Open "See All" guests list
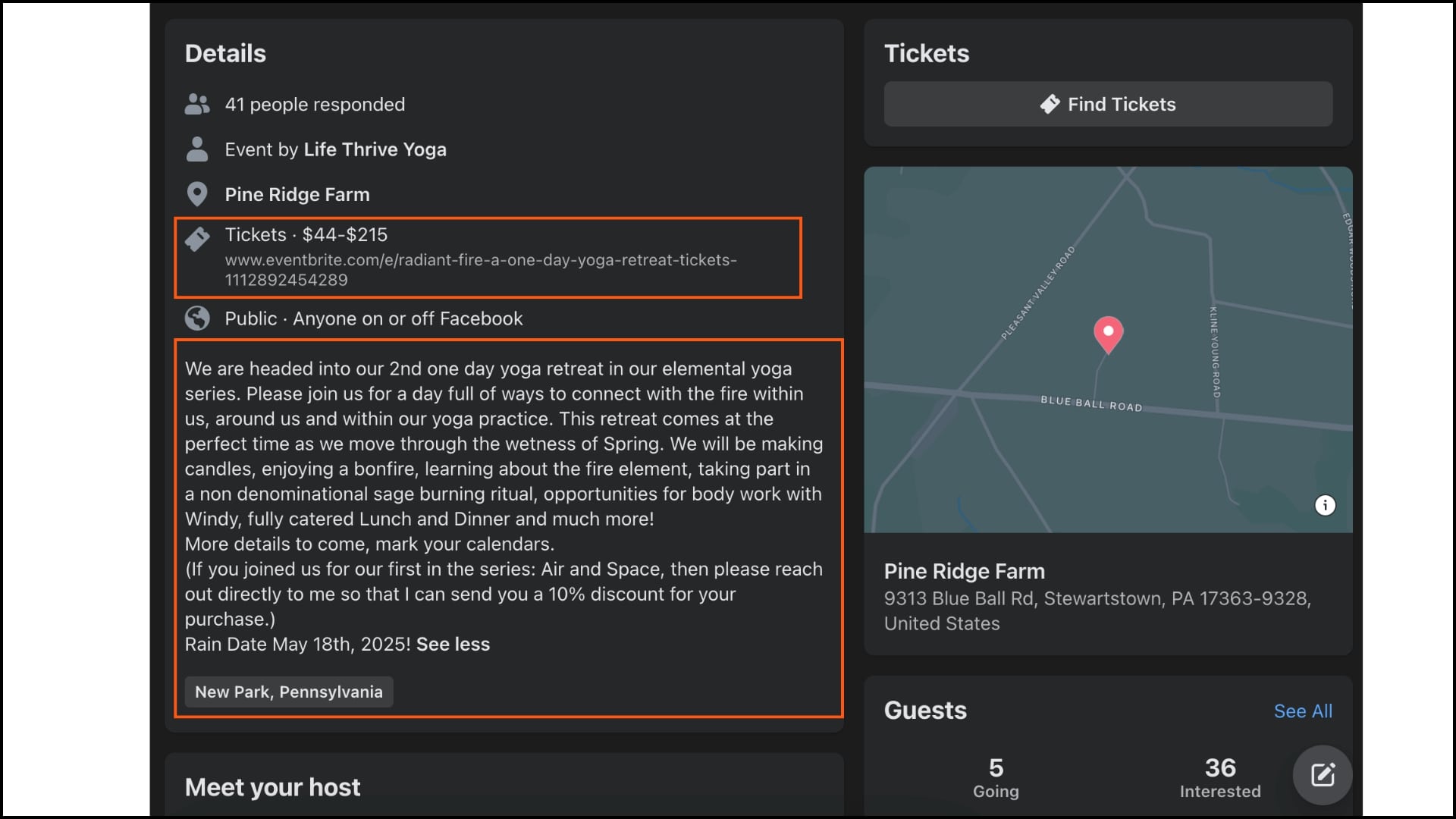This screenshot has height=819, width=1456. pos(1303,711)
